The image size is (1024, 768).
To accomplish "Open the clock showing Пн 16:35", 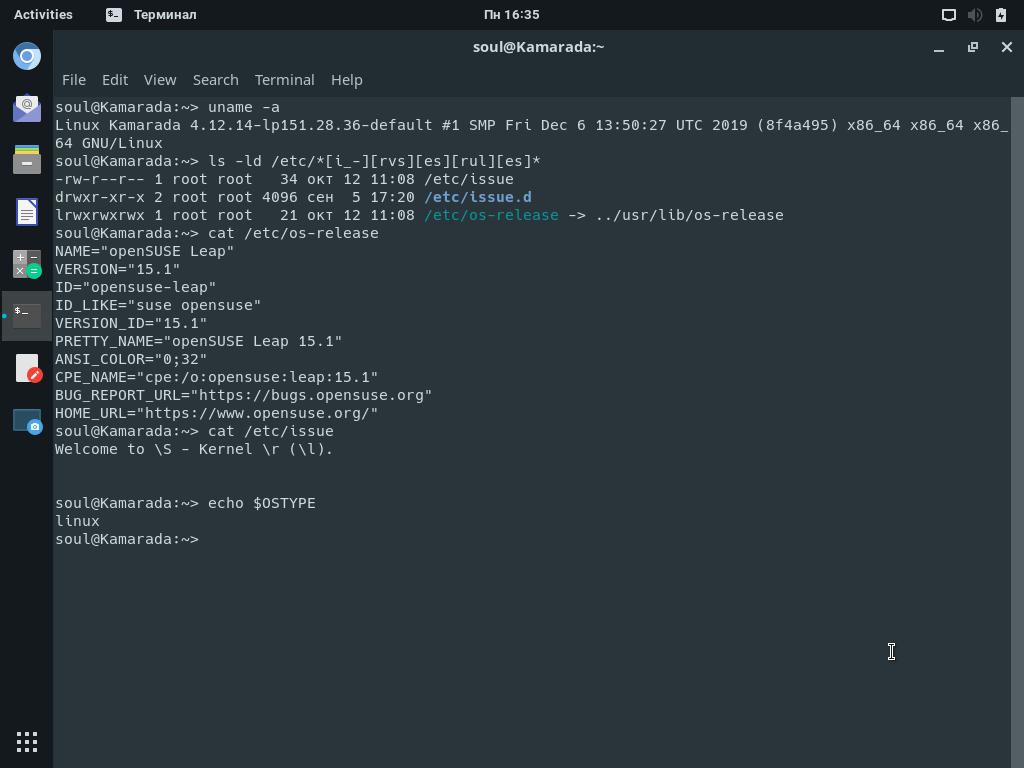I will (511, 14).
